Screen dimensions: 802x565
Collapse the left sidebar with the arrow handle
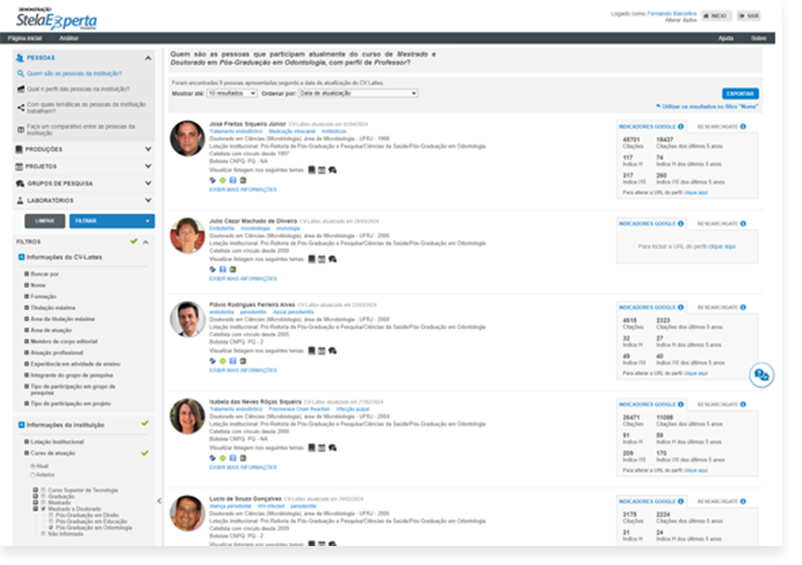click(159, 501)
